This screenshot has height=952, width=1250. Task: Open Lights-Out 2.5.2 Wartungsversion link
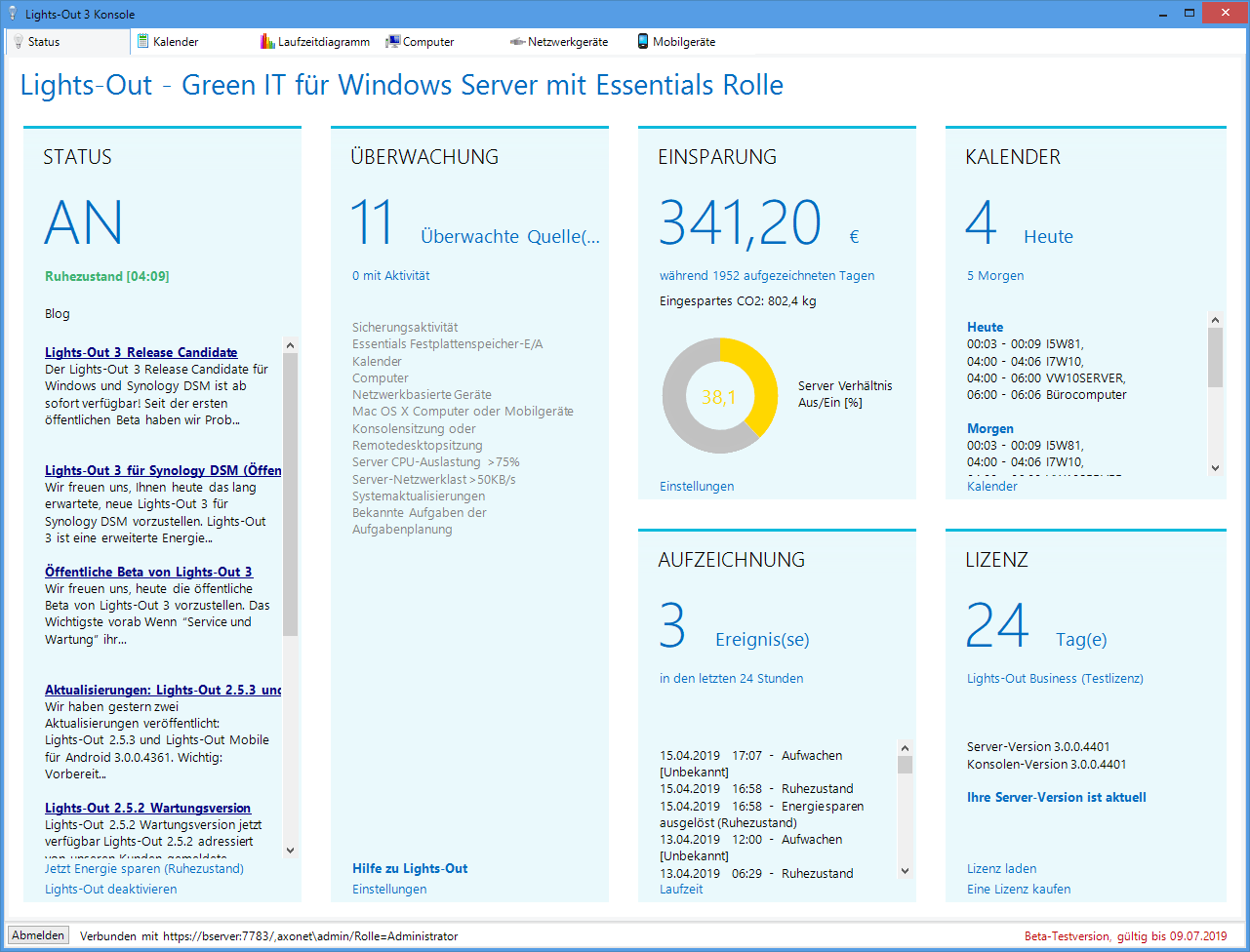click(148, 808)
